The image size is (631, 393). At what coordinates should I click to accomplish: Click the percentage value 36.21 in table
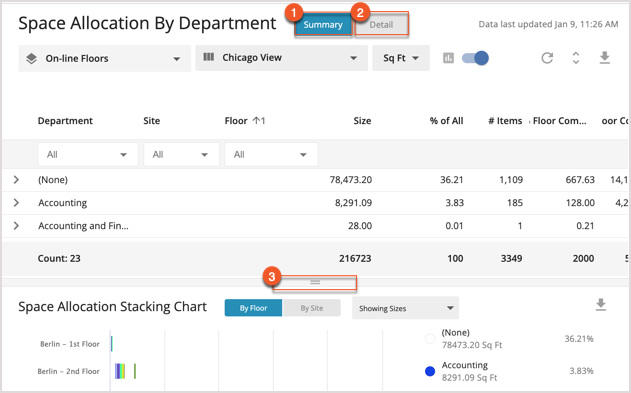click(x=452, y=180)
